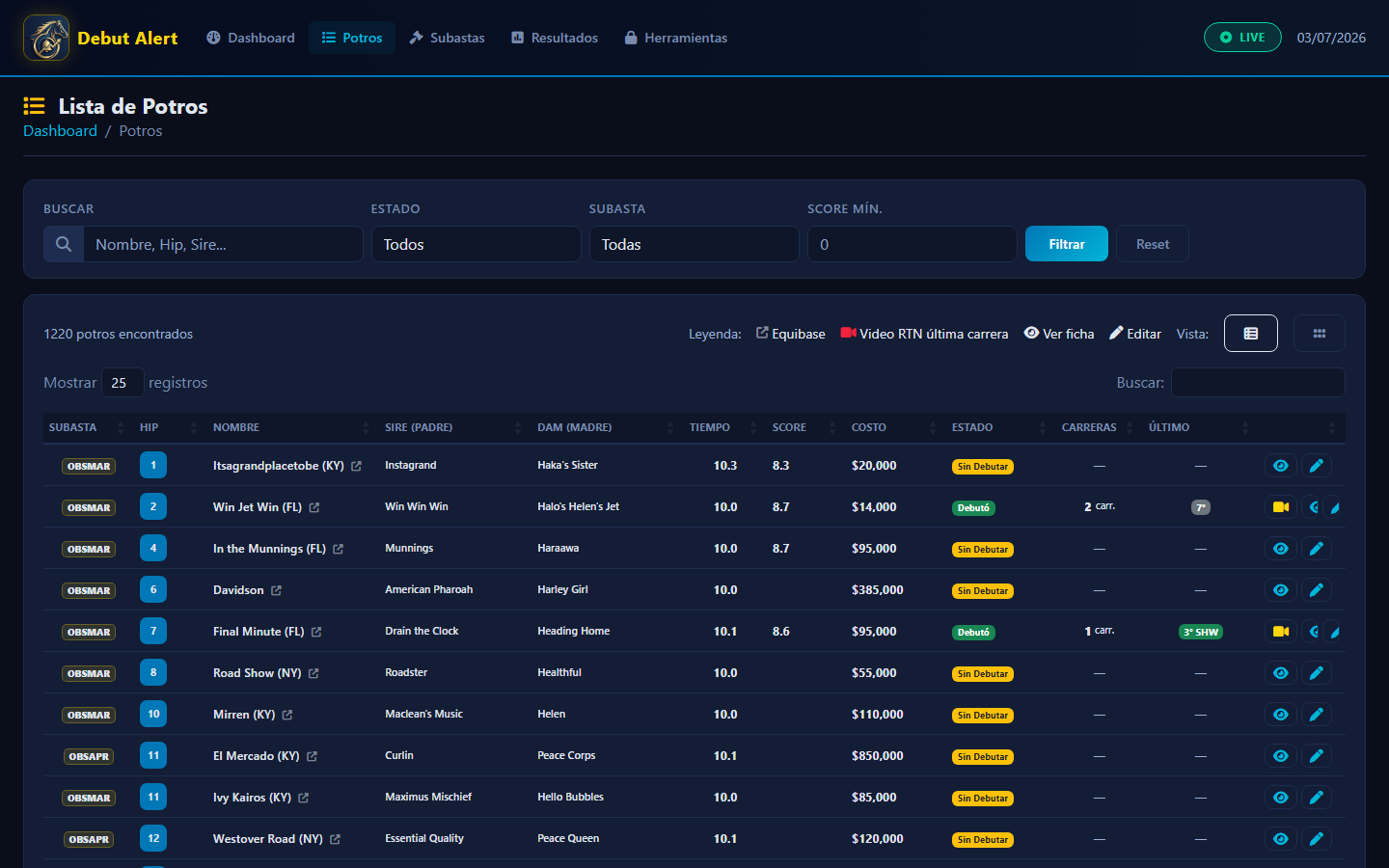
Task: Go to the Subastas nav tab
Action: tap(447, 38)
